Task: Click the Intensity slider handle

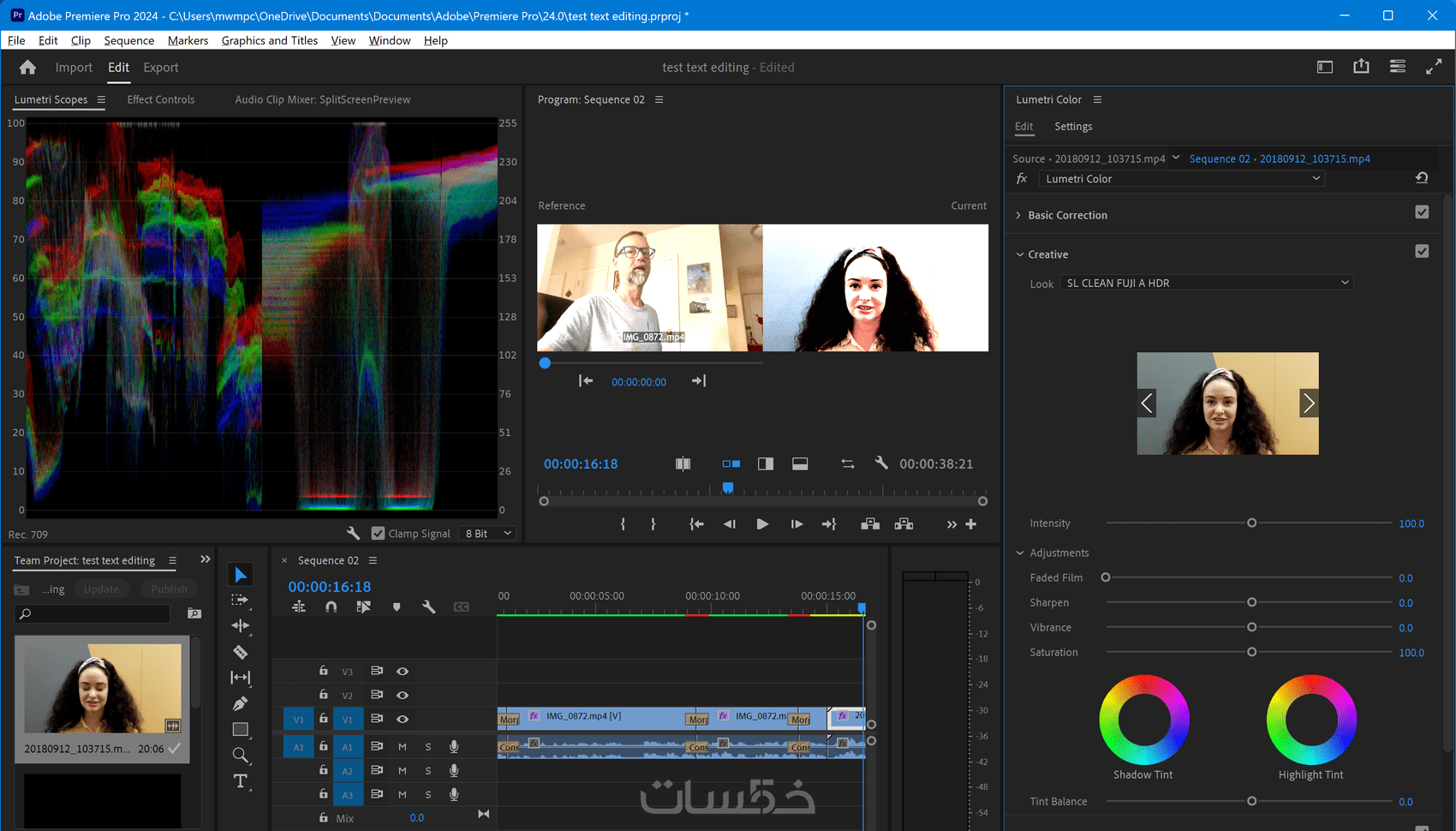Action: click(x=1251, y=523)
